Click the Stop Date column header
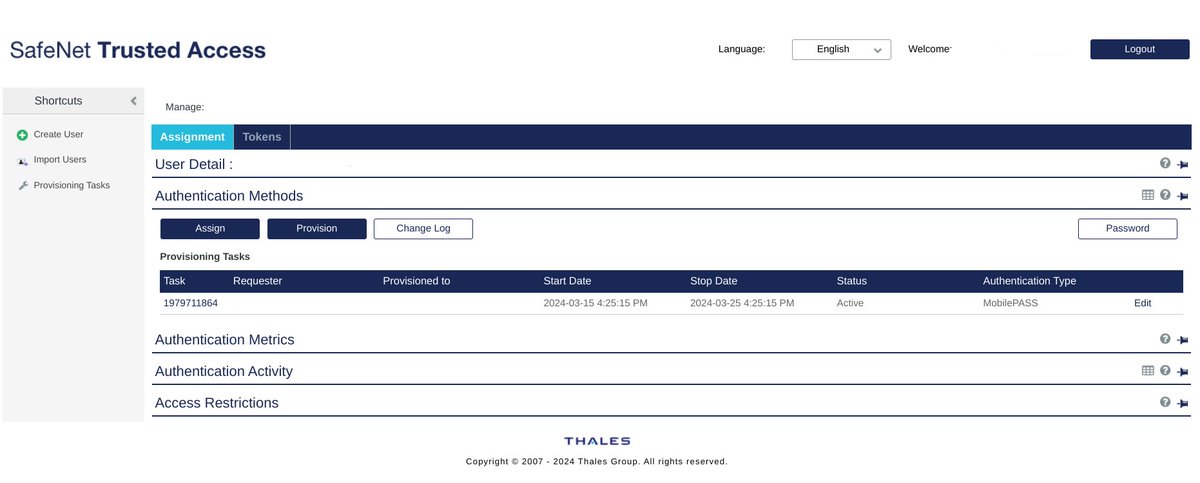1200x483 pixels. coord(714,281)
